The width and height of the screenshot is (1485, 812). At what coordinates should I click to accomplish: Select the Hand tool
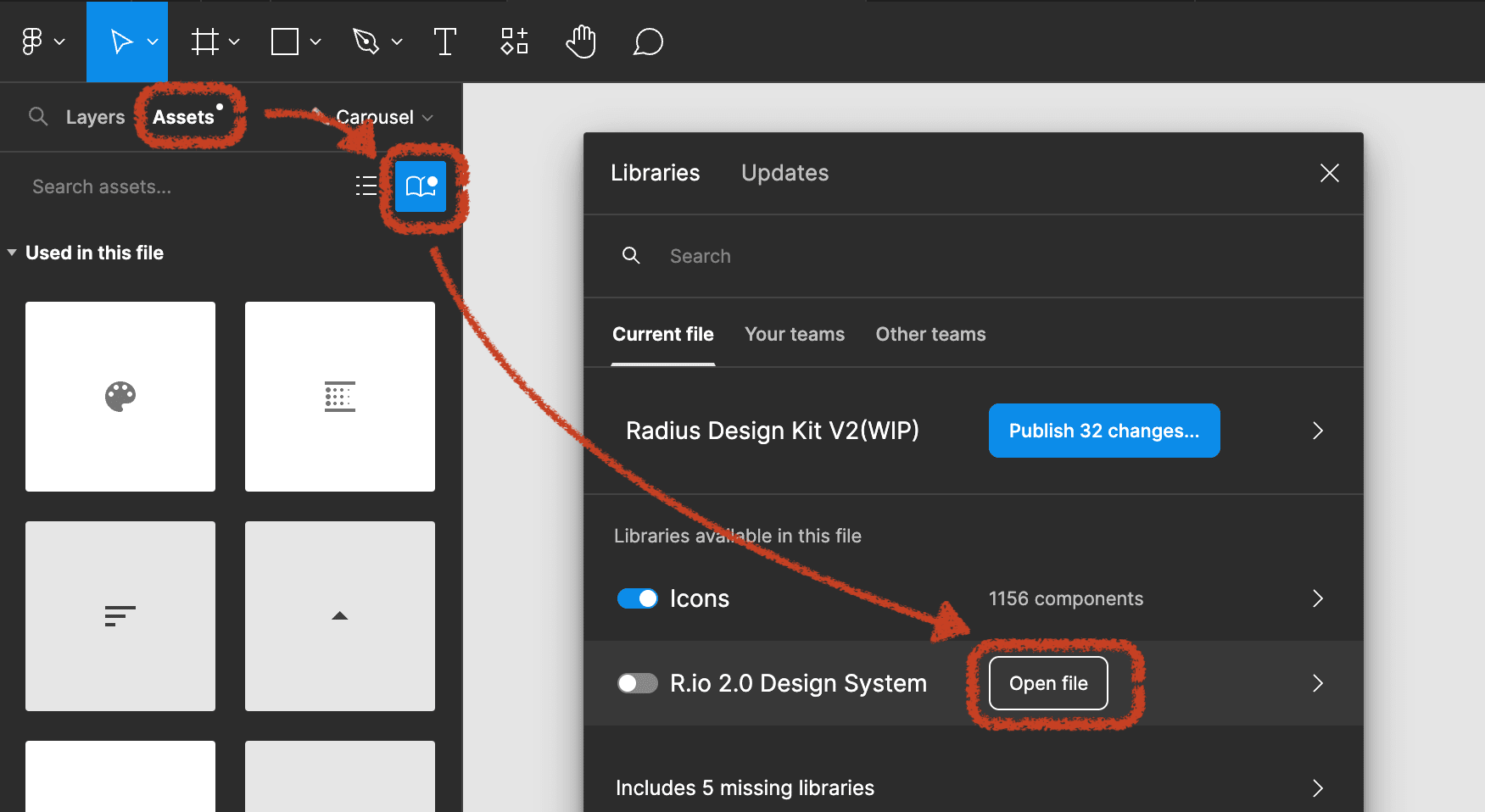581,42
